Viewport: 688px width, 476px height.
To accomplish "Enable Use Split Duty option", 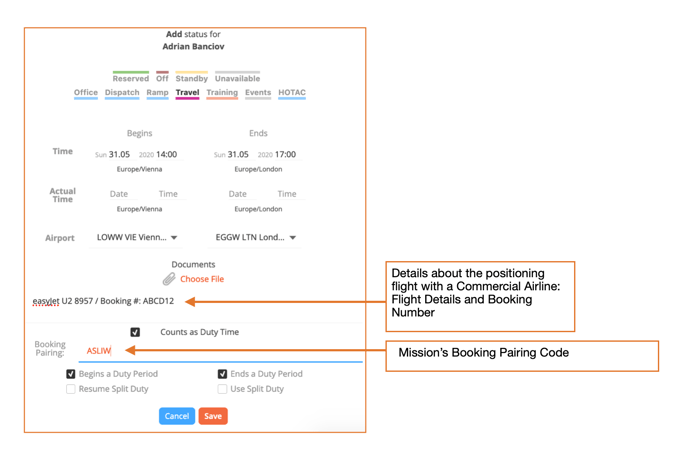I will tap(222, 389).
